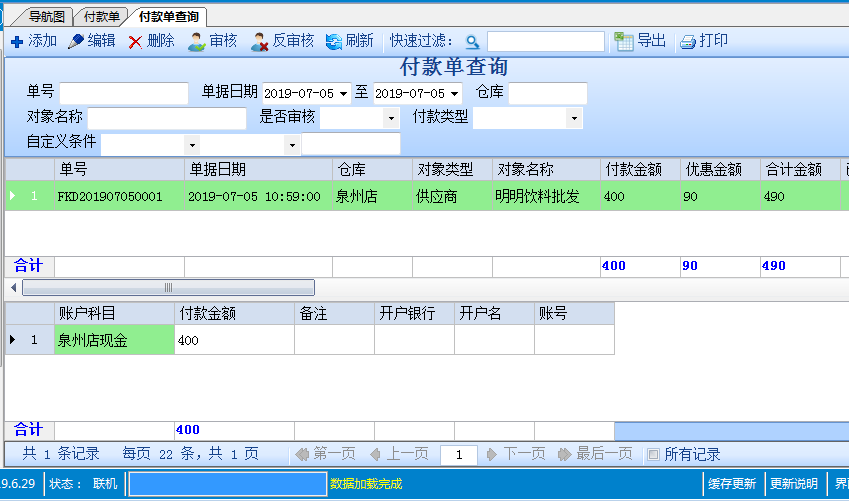Click the horizontal scrollbar thumb
The height and width of the screenshot is (501, 849).
168,288
